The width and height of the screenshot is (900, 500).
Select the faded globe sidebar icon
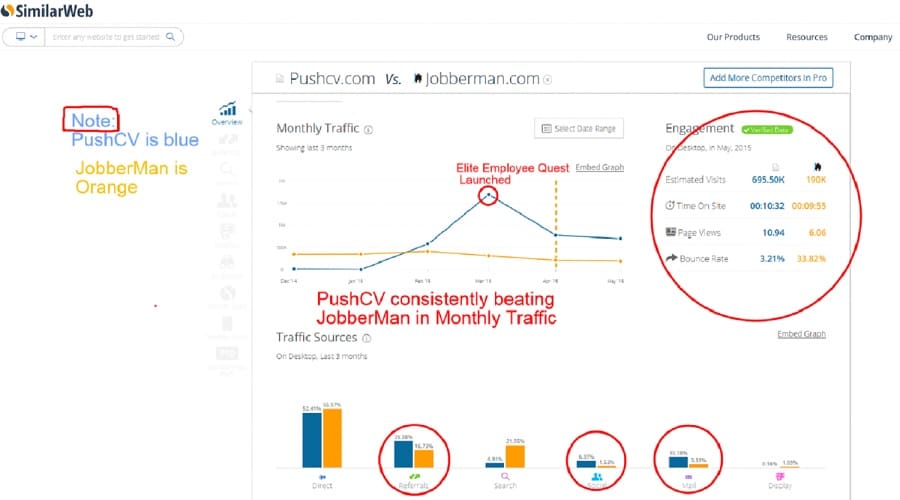(x=227, y=293)
